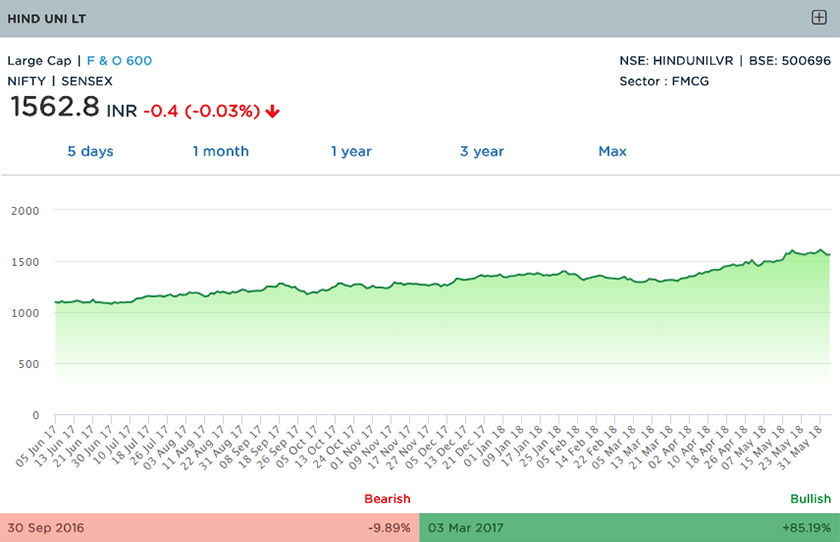
Task: Click the 05 Dec 17 x-axis date
Action: (x=427, y=447)
